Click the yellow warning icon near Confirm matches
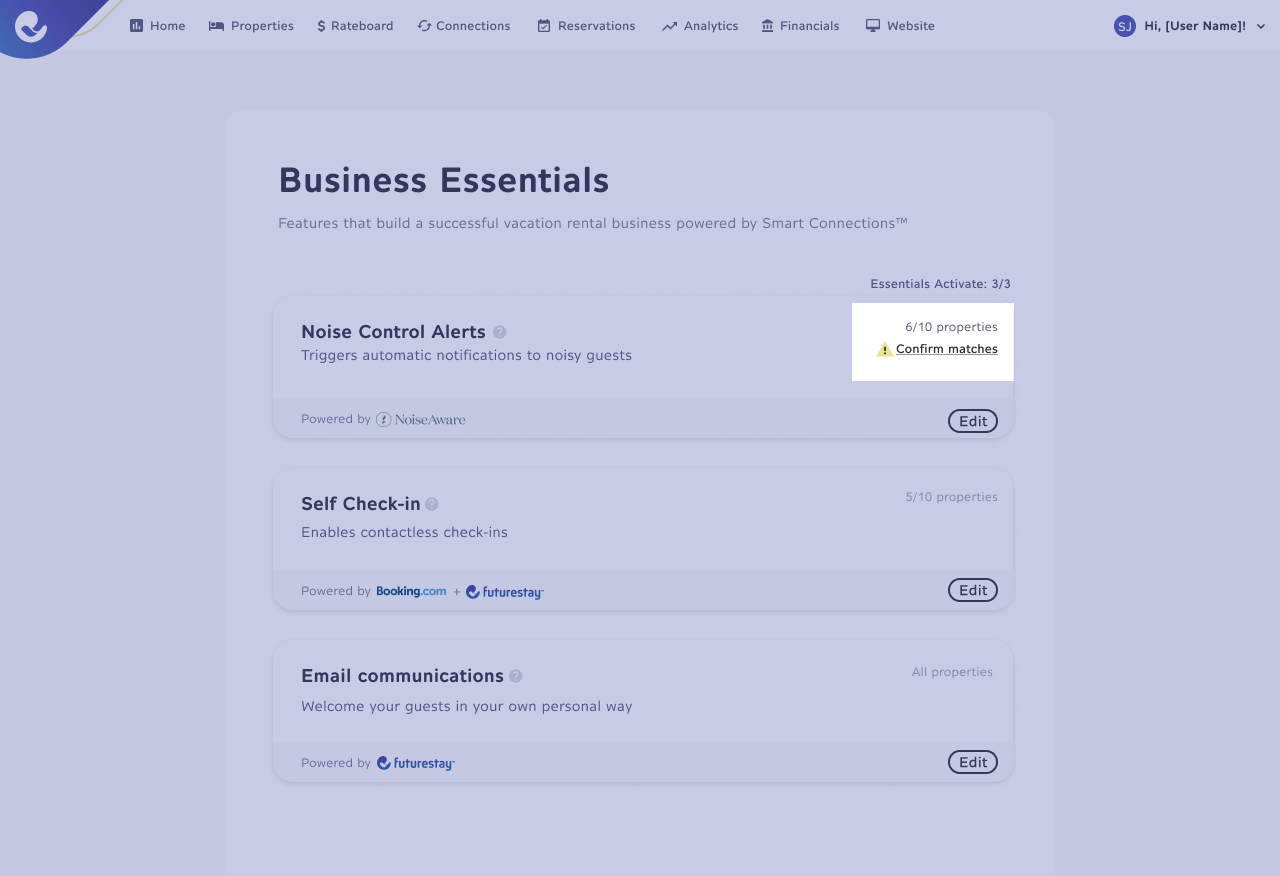 click(884, 349)
